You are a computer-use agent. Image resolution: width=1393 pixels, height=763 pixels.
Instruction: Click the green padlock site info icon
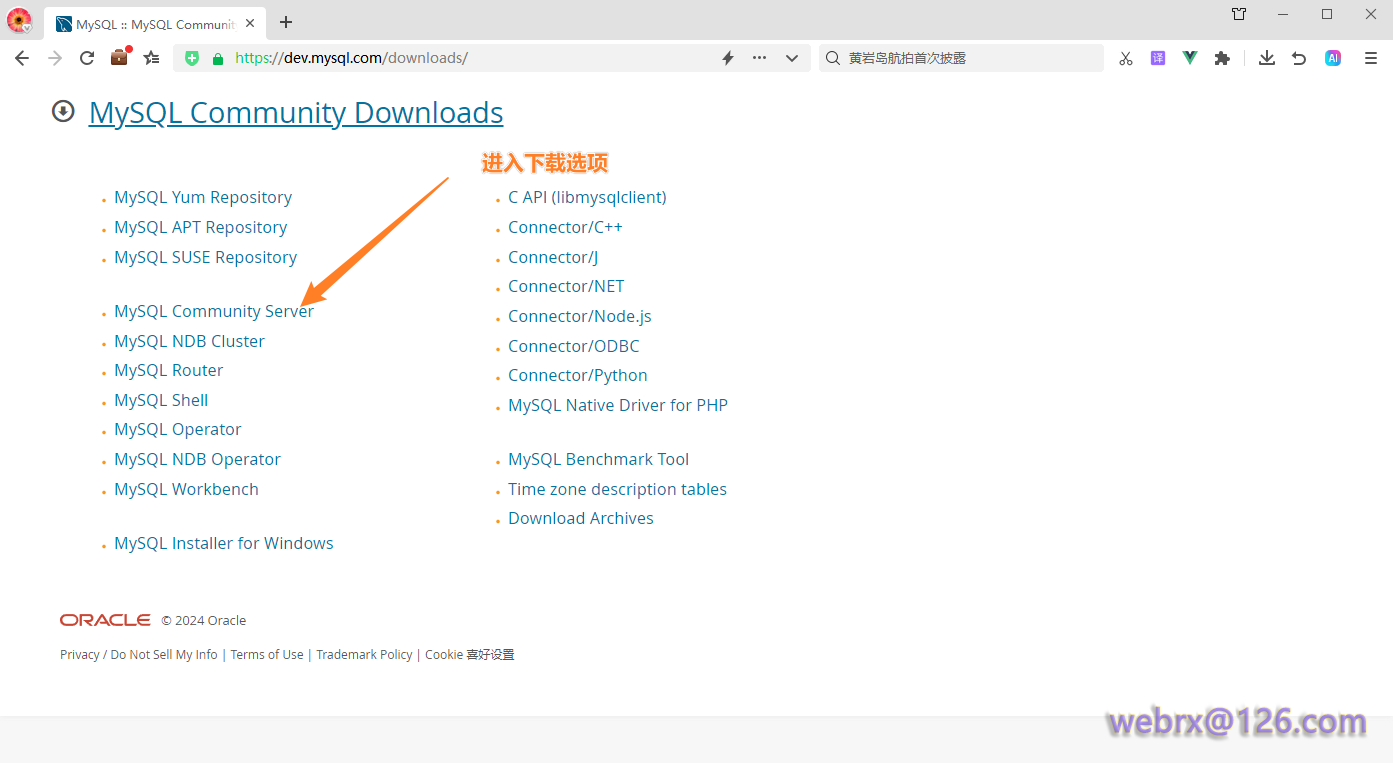pos(218,58)
